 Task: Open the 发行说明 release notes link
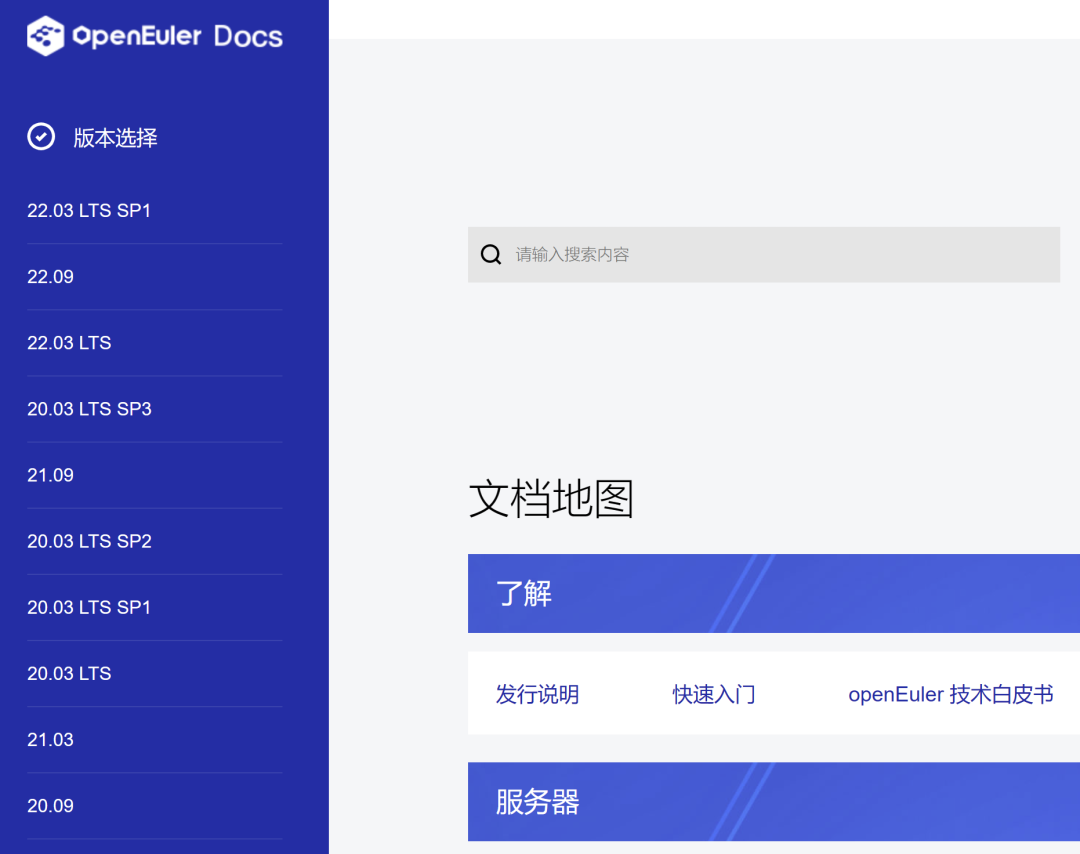point(536,694)
